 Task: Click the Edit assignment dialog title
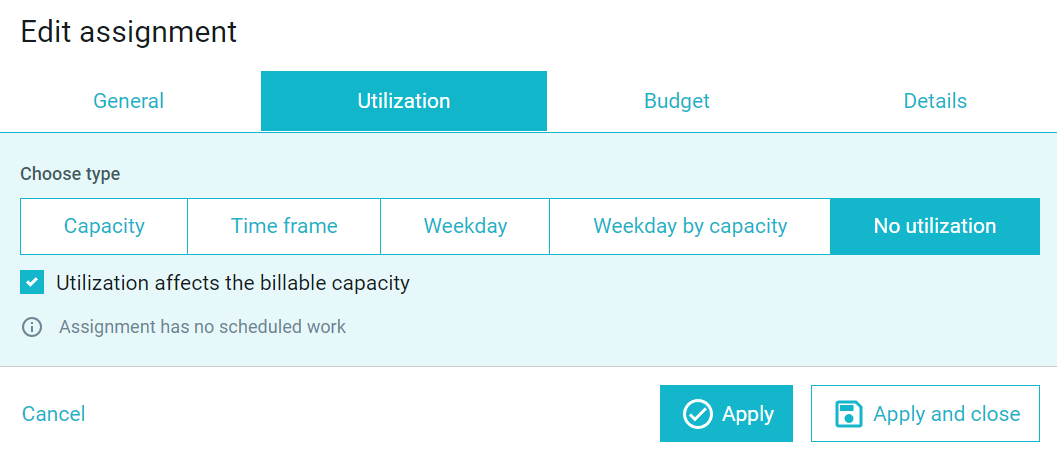click(x=129, y=32)
